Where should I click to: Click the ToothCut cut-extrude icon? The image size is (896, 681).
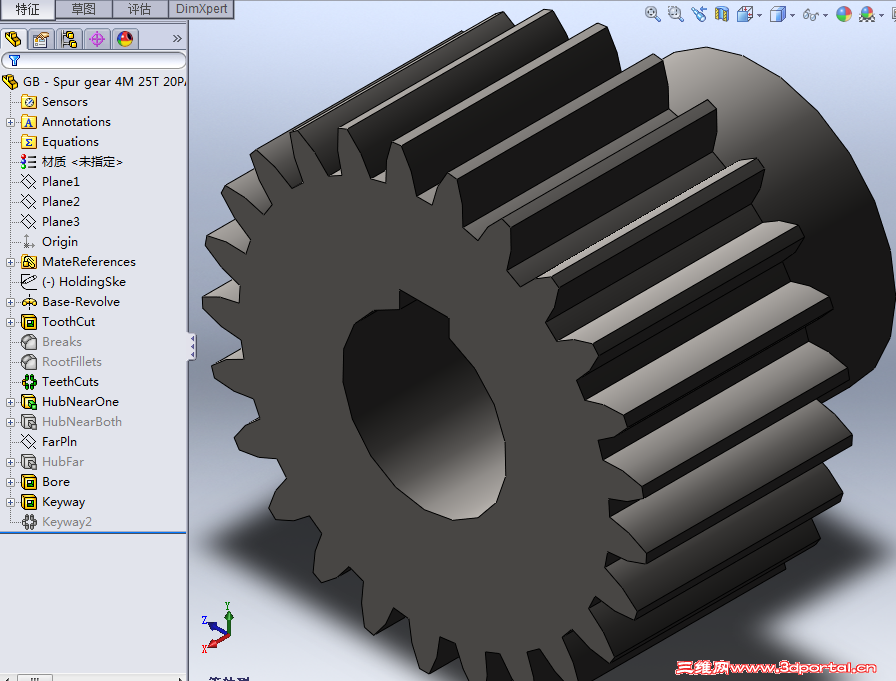(29, 322)
